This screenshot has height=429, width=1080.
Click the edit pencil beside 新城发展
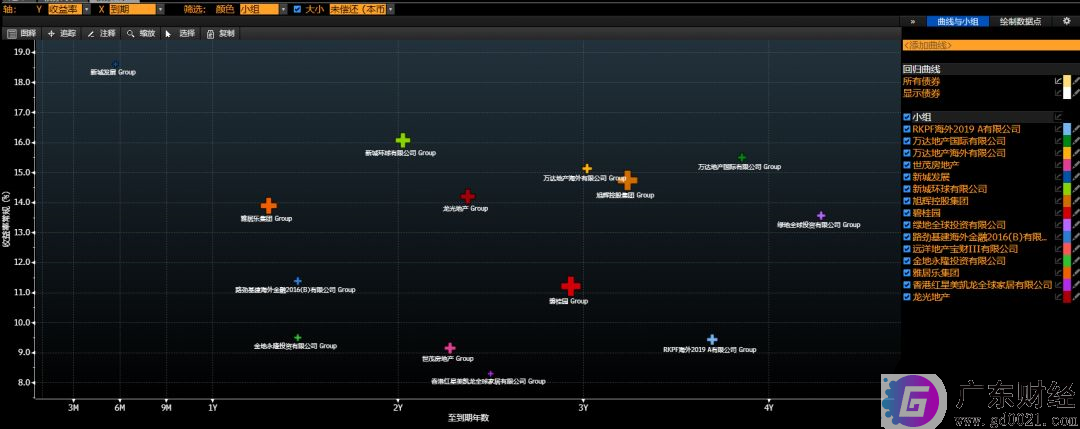[1076, 177]
